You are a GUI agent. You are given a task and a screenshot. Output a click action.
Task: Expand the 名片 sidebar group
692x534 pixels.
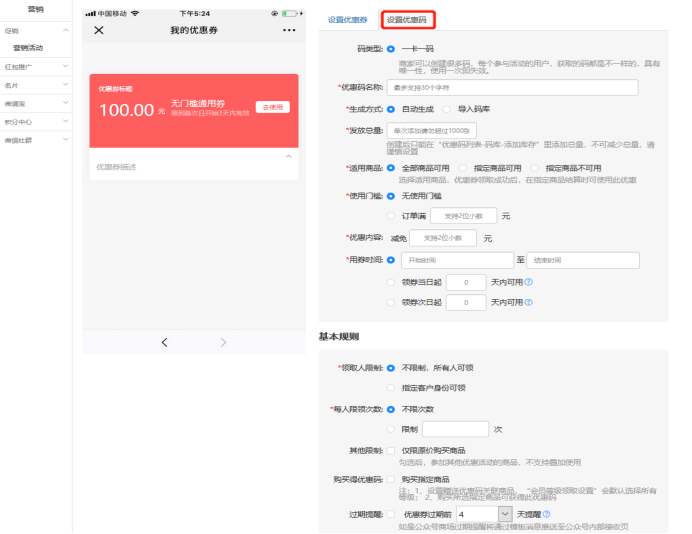coord(66,85)
